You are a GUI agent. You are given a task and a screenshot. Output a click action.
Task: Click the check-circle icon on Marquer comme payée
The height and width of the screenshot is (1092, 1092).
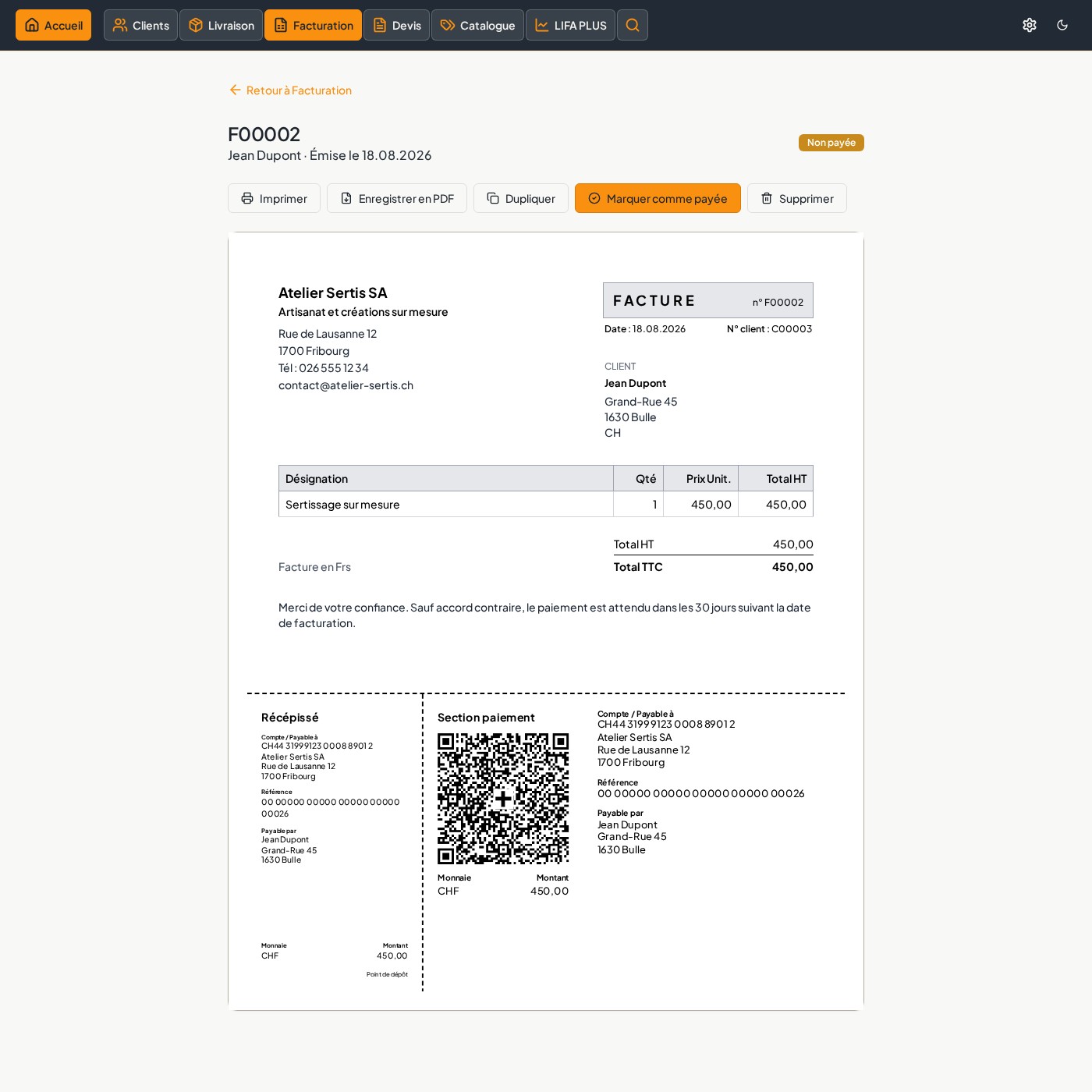tap(594, 198)
